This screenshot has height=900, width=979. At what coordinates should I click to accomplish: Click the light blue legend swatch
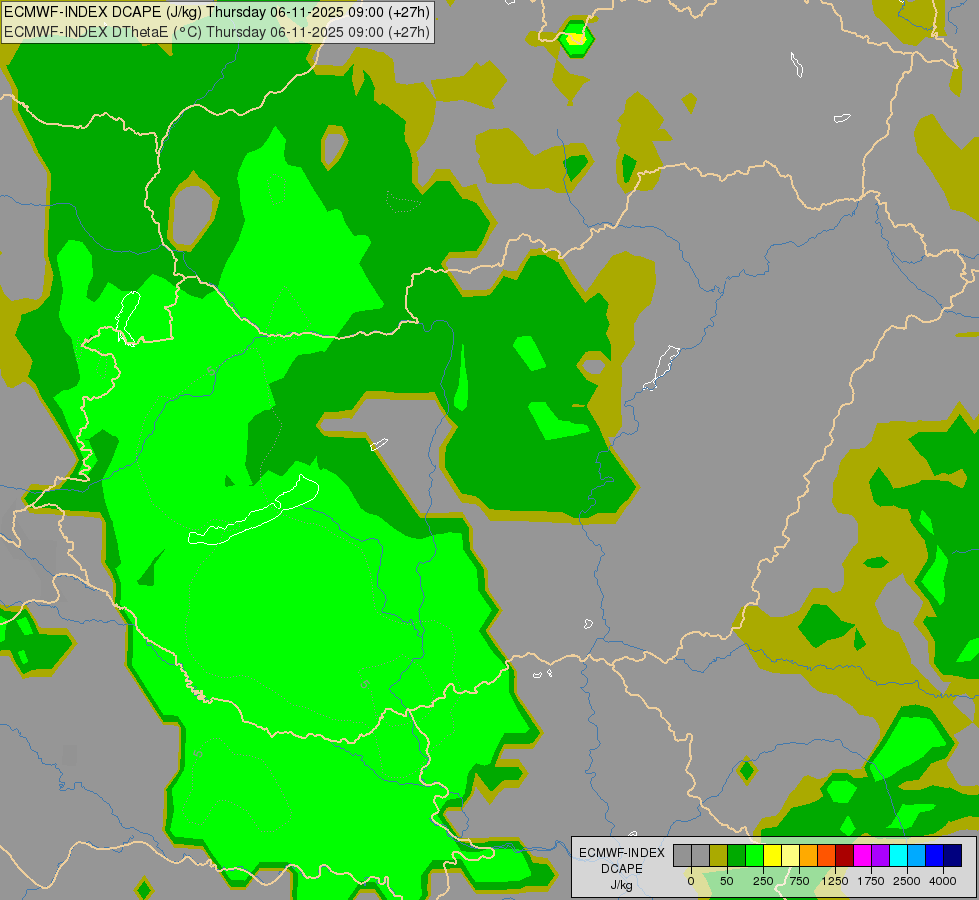(917, 856)
